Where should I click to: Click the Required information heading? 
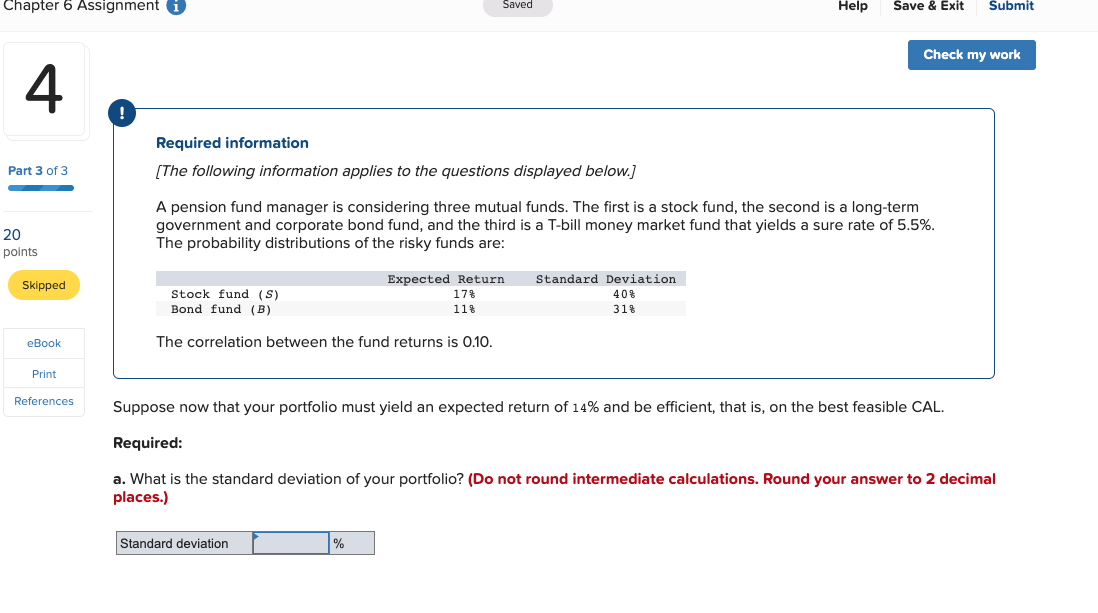pyautogui.click(x=232, y=142)
